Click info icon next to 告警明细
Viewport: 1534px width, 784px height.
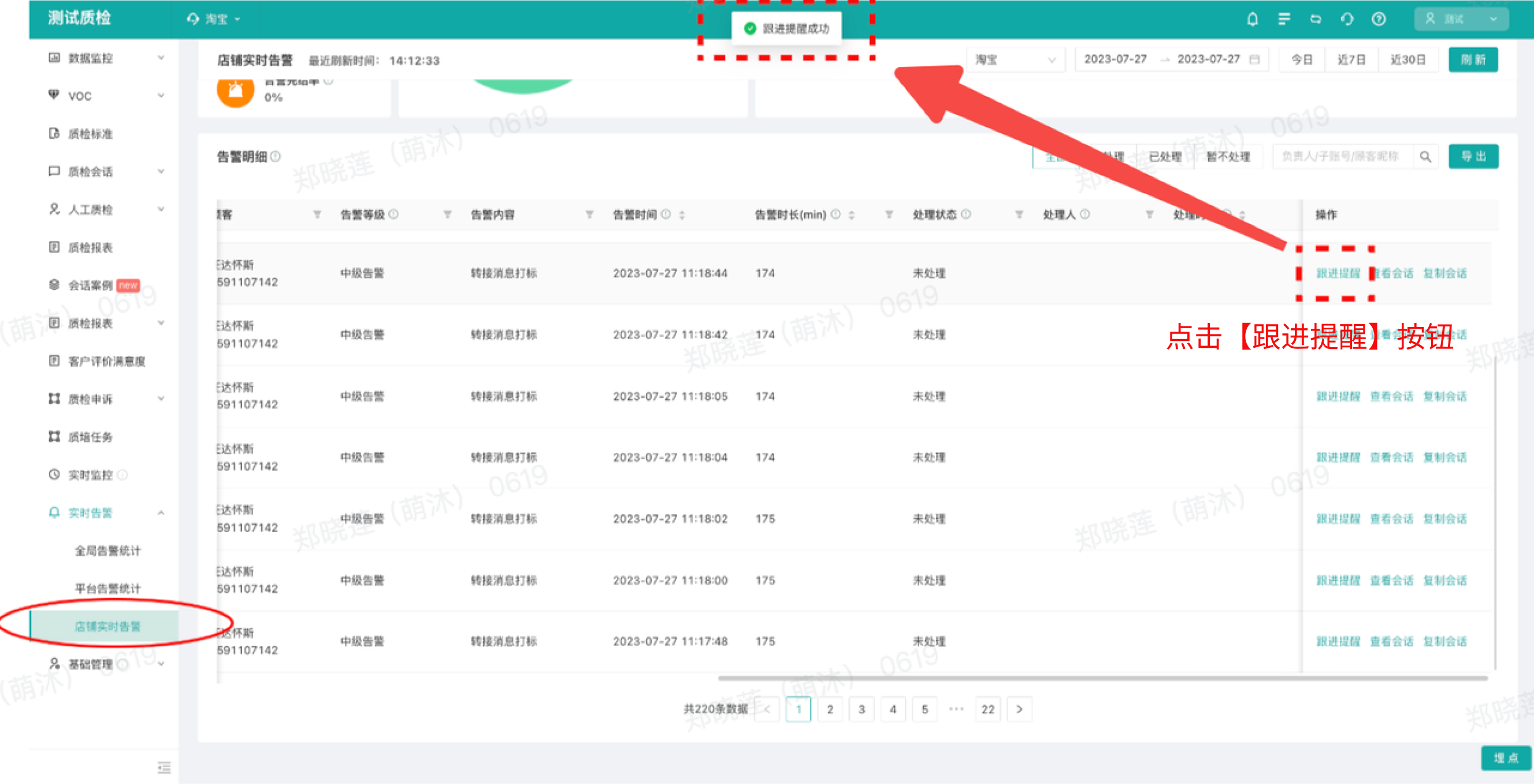tap(276, 157)
